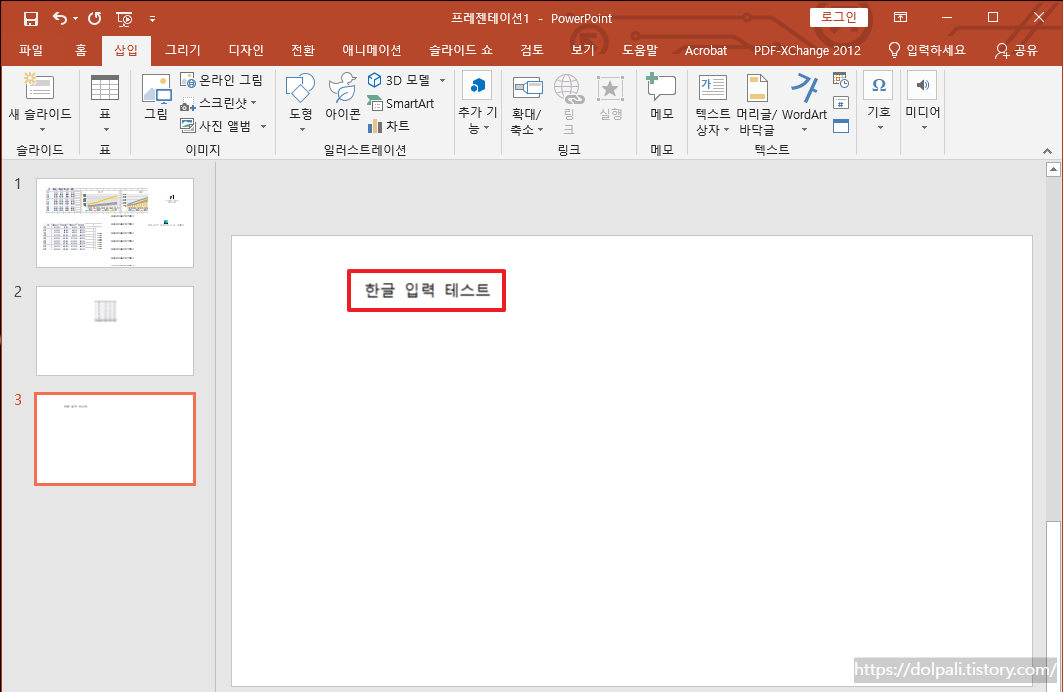Choose 온라인 그림 to insert online pictures
Viewport: 1063px width, 692px height.
point(222,80)
